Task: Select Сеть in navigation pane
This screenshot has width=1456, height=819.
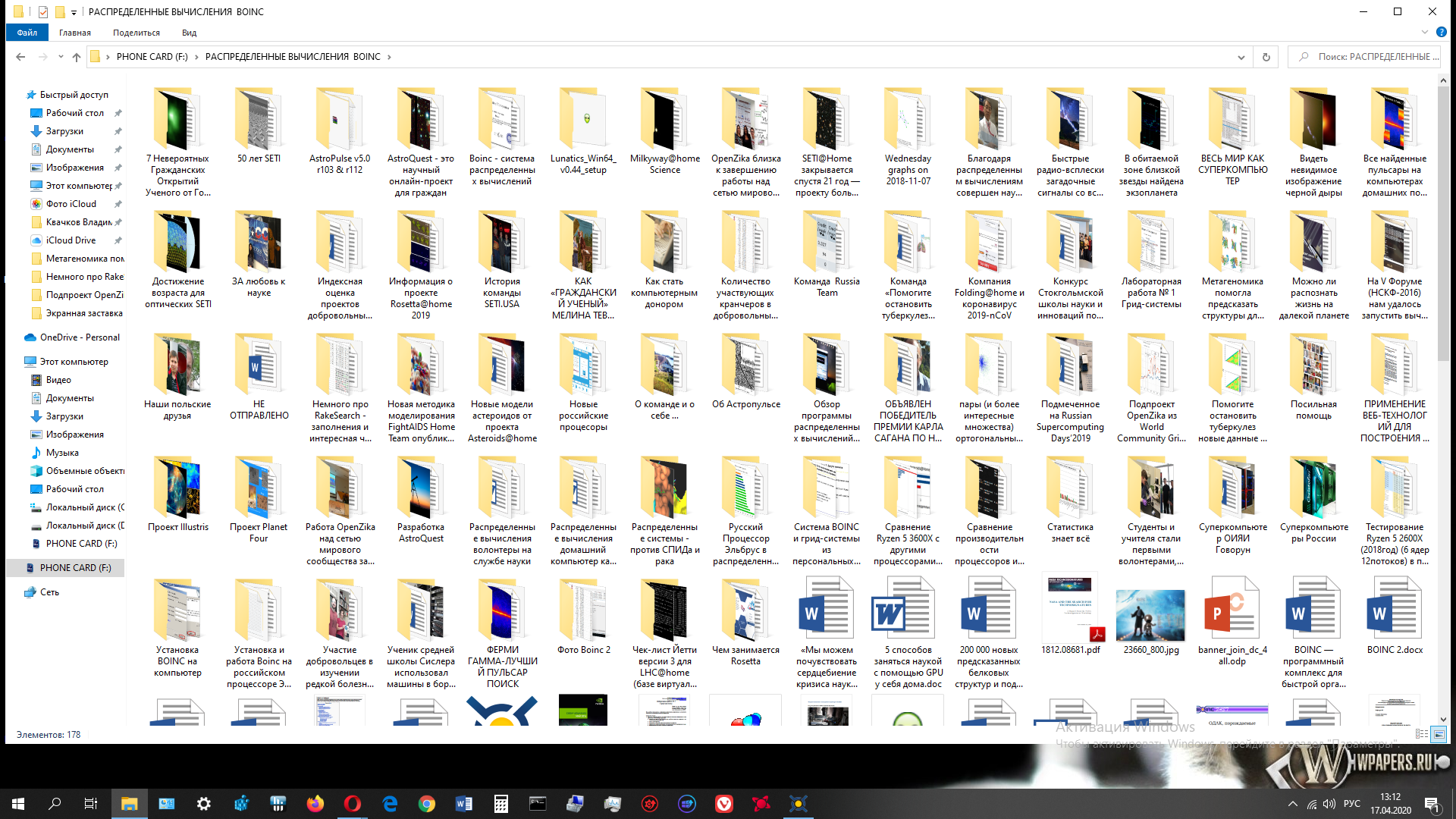Action: point(49,592)
